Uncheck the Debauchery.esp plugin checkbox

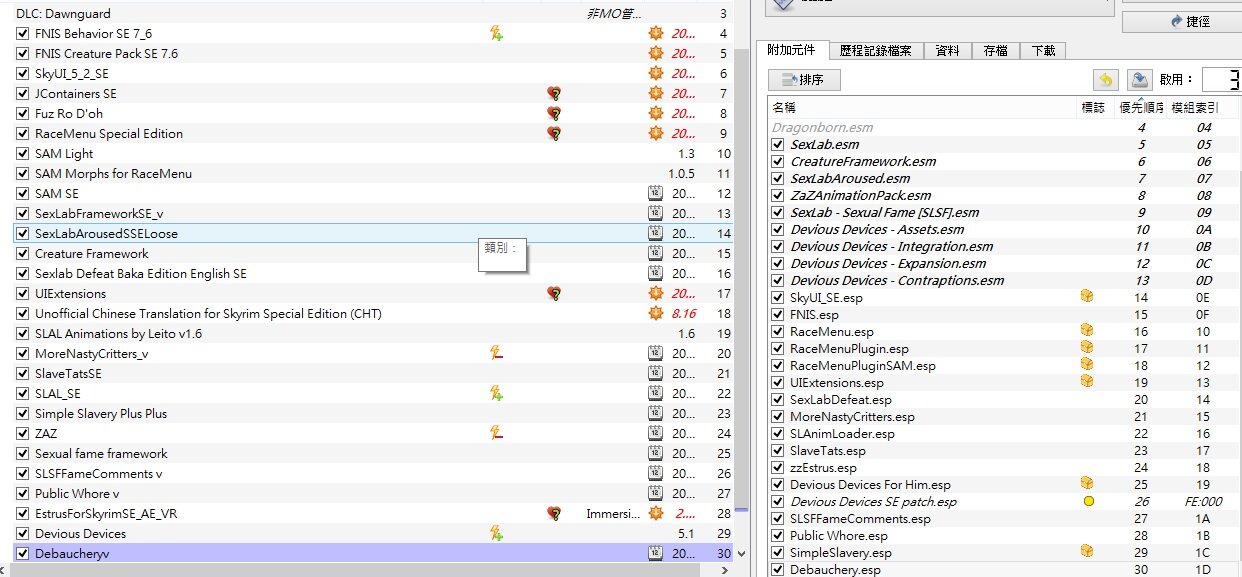click(778, 569)
